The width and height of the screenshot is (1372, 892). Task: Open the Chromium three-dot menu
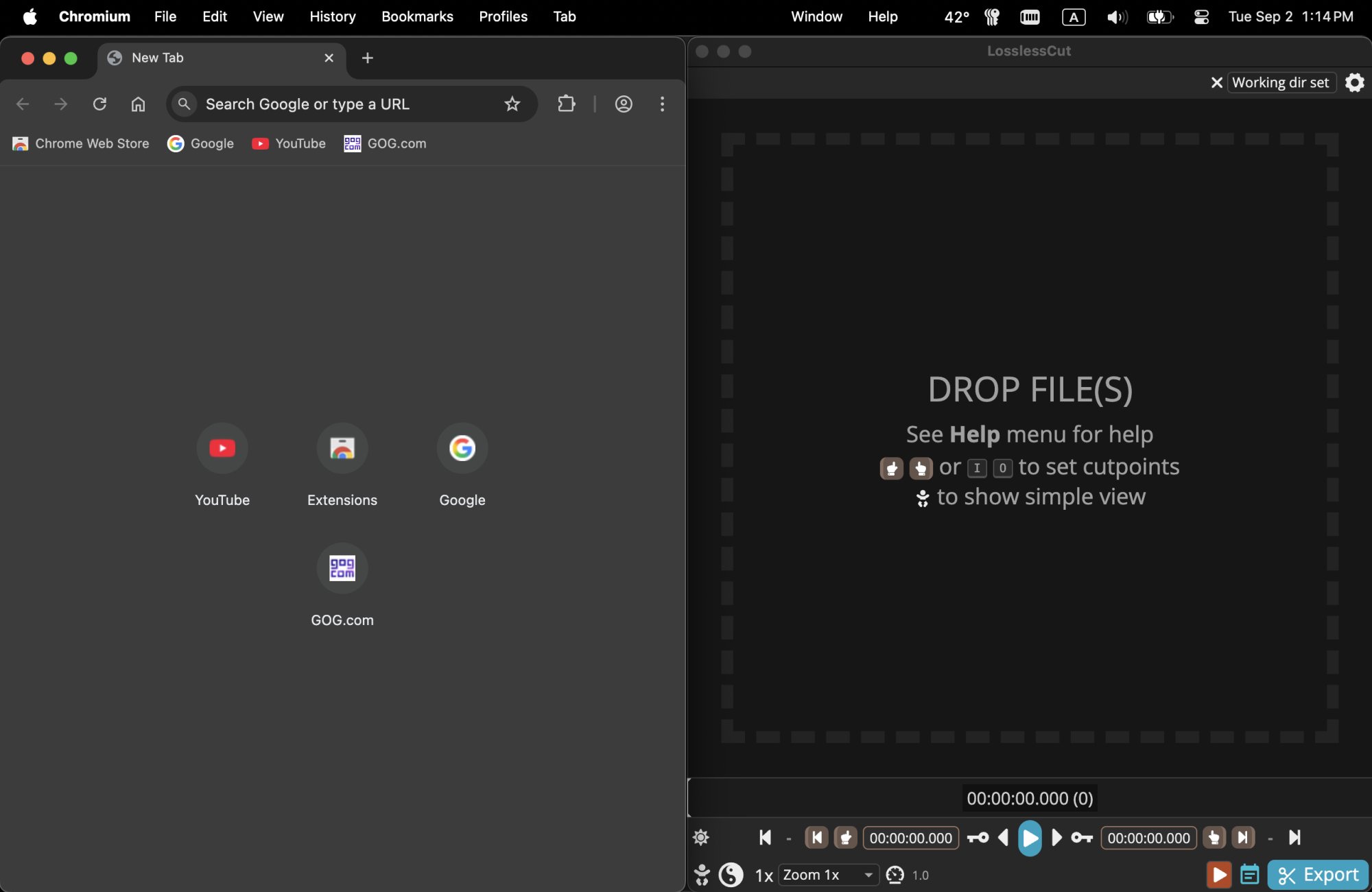coord(662,104)
